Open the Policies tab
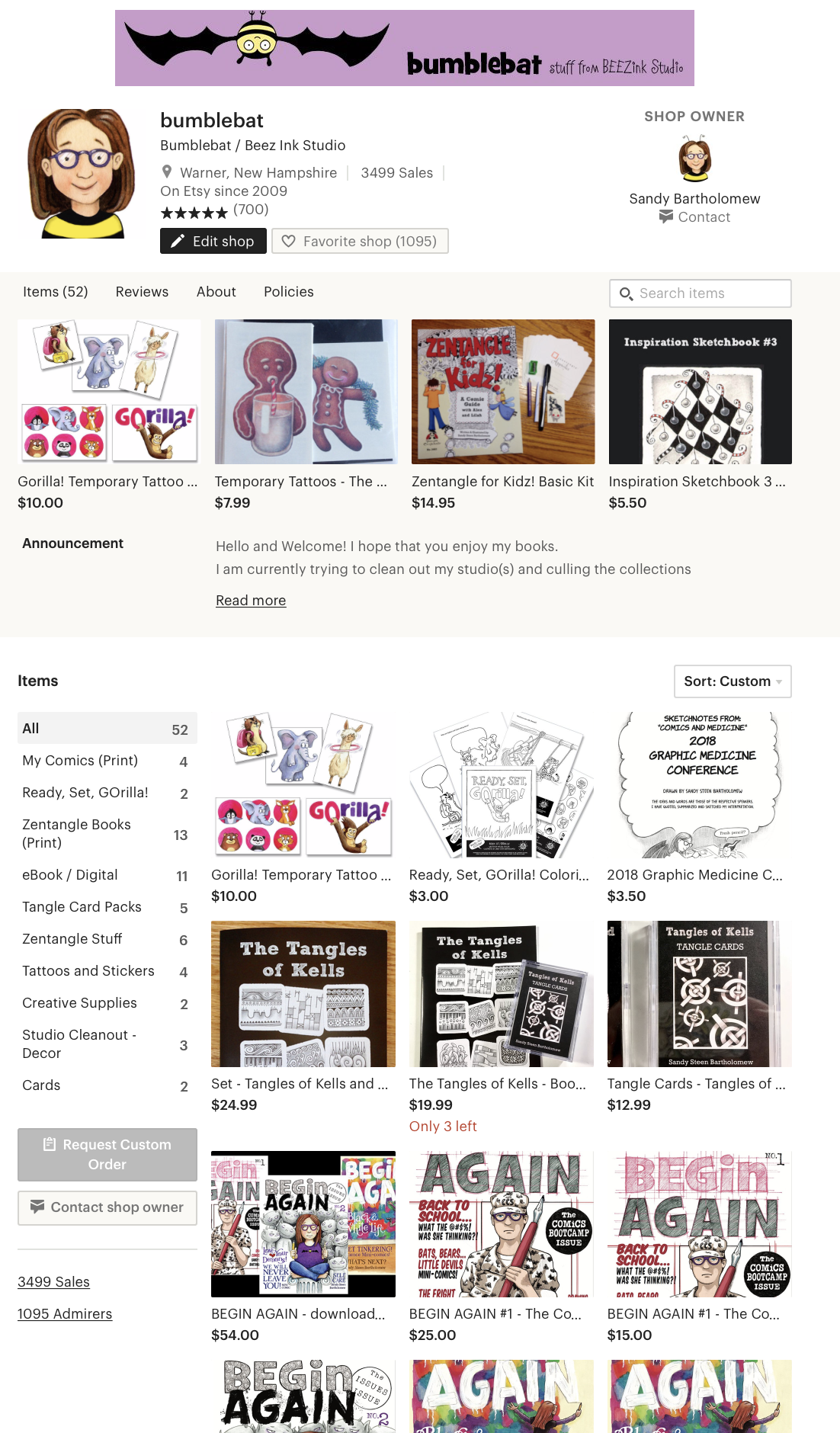 coord(289,292)
